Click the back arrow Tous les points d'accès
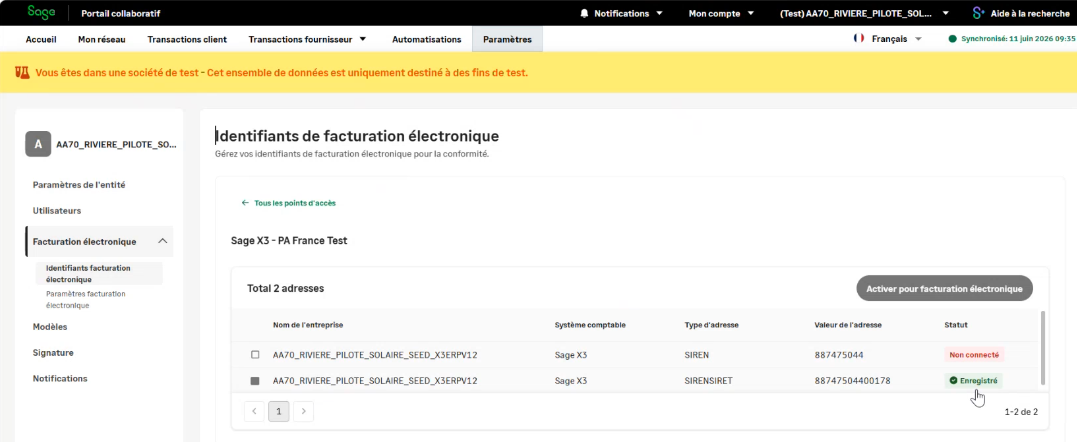The width and height of the screenshot is (1077, 442). (245, 203)
